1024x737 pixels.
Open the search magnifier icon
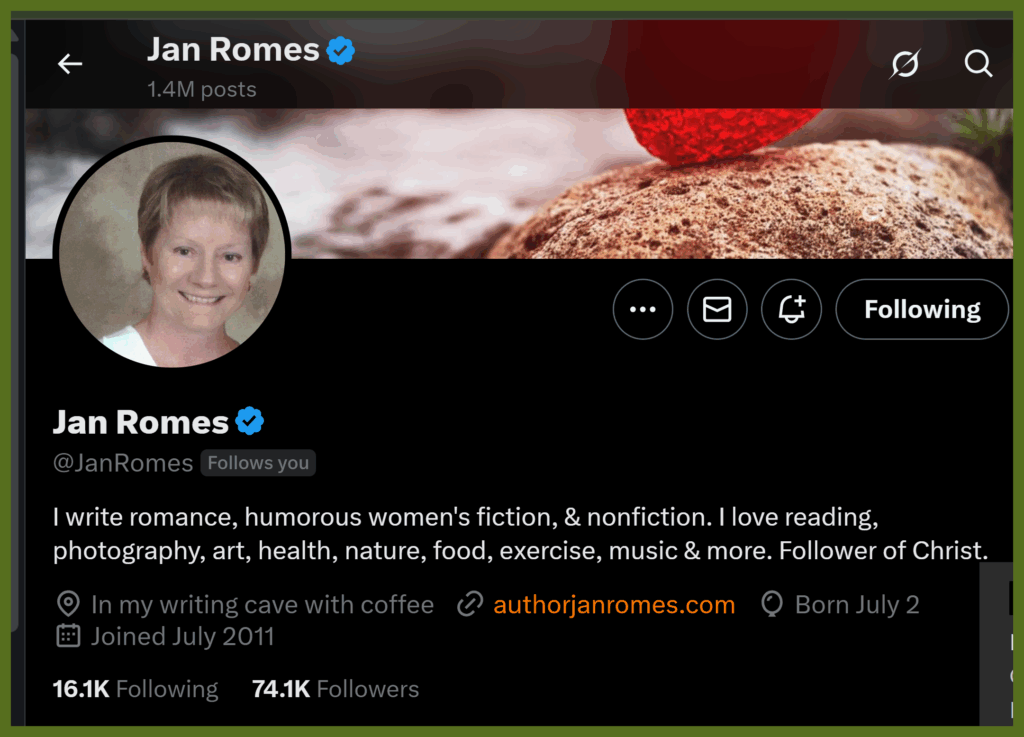(x=978, y=63)
